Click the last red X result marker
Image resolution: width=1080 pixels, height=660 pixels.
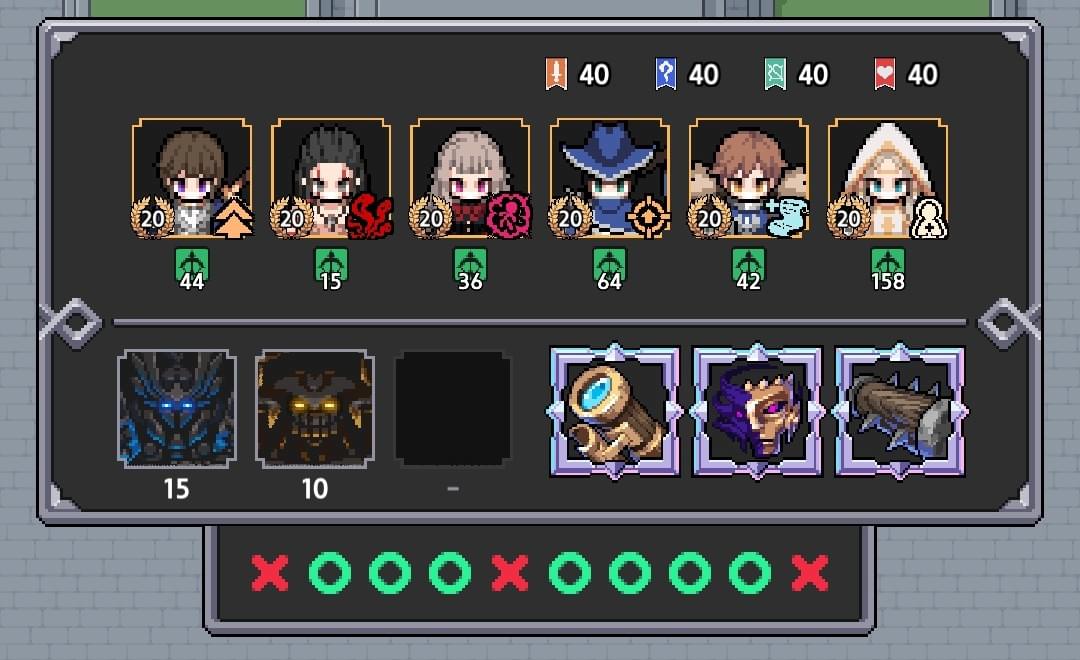coord(809,573)
